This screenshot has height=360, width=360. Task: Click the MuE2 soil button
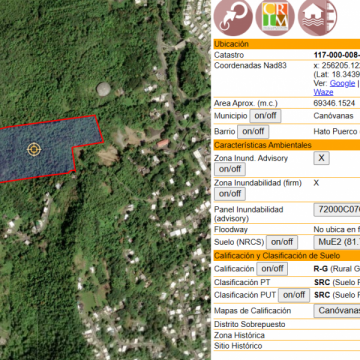click(337, 242)
